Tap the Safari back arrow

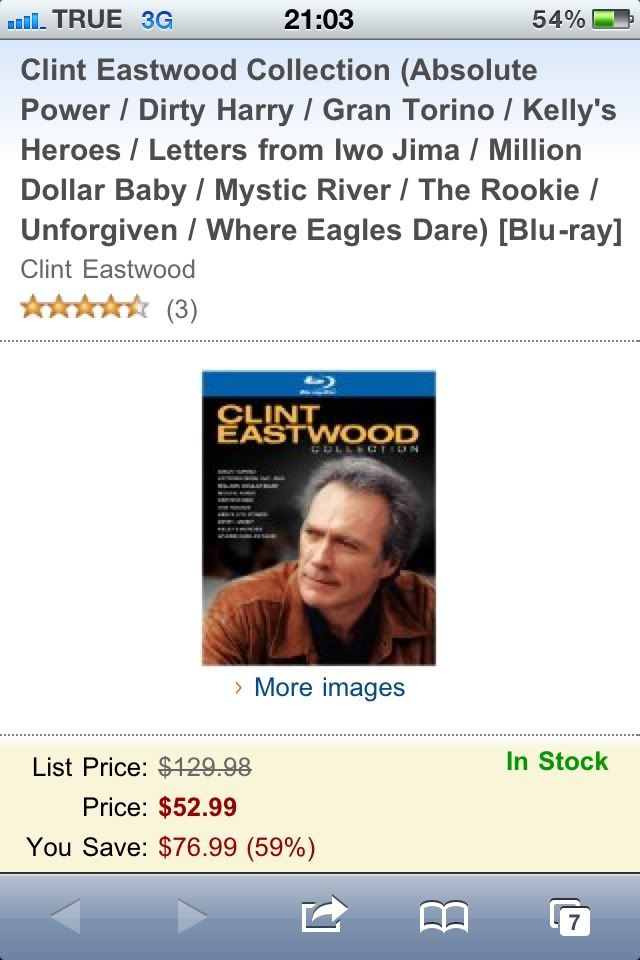coord(66,916)
